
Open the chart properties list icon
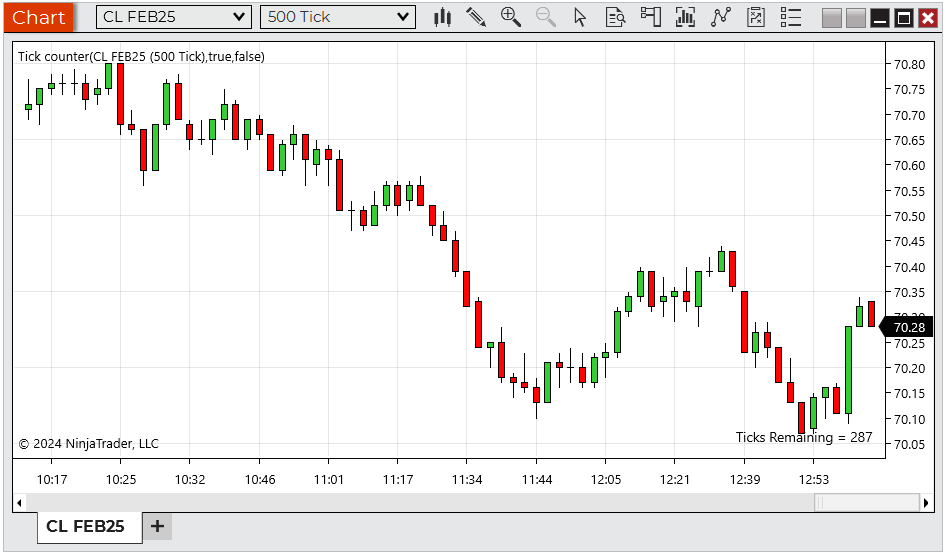[791, 17]
